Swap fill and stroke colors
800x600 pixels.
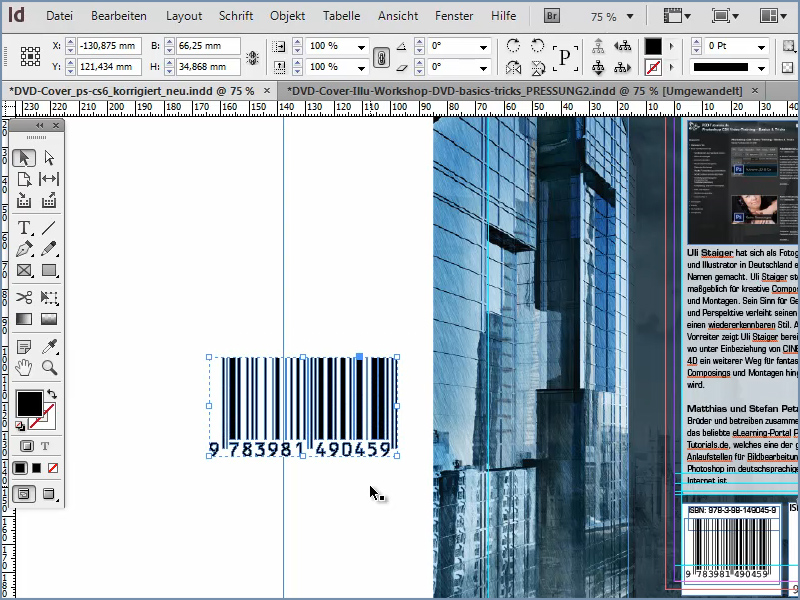coord(52,392)
